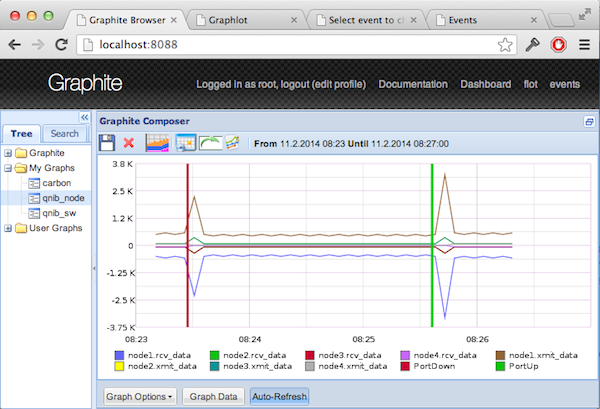Switch to the Tree tab
This screenshot has width=600, height=409.
[21, 134]
